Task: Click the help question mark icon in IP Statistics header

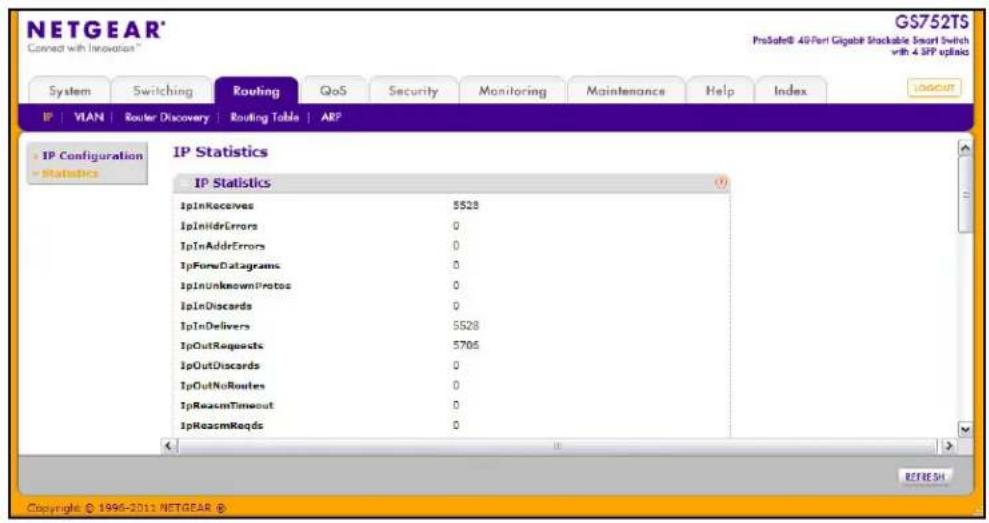Action: click(x=720, y=182)
